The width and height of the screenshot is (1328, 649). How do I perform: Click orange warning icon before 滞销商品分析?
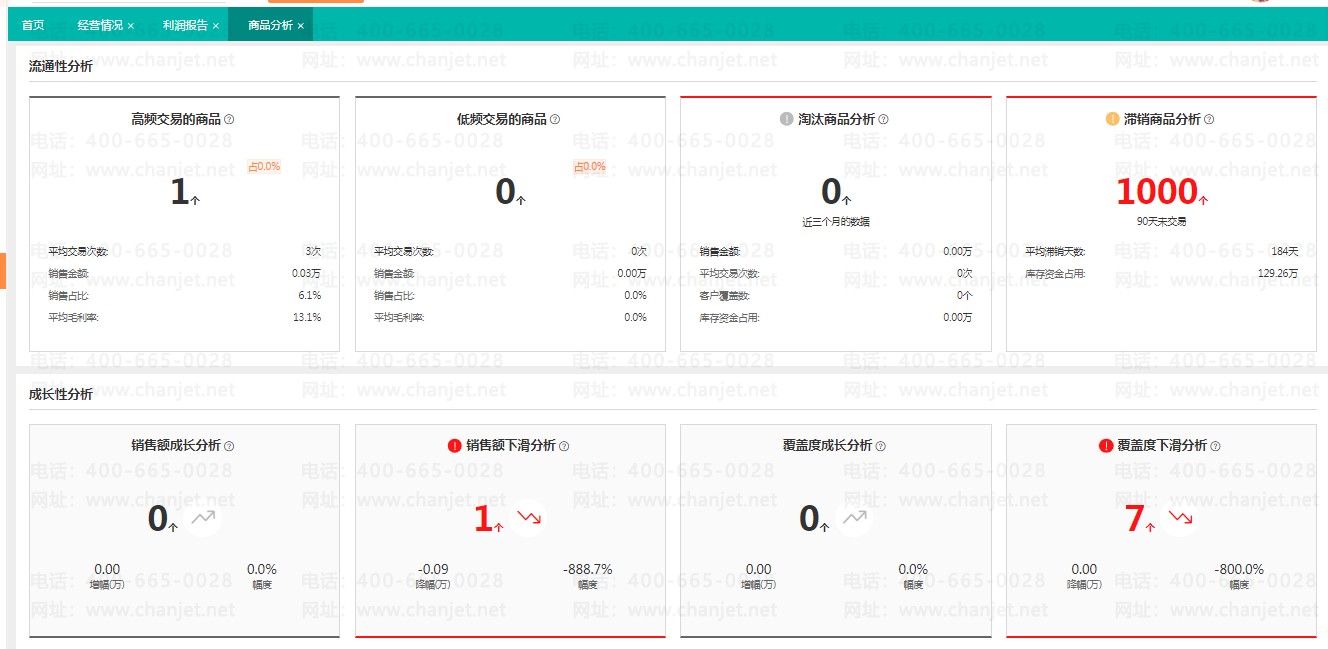1113,119
